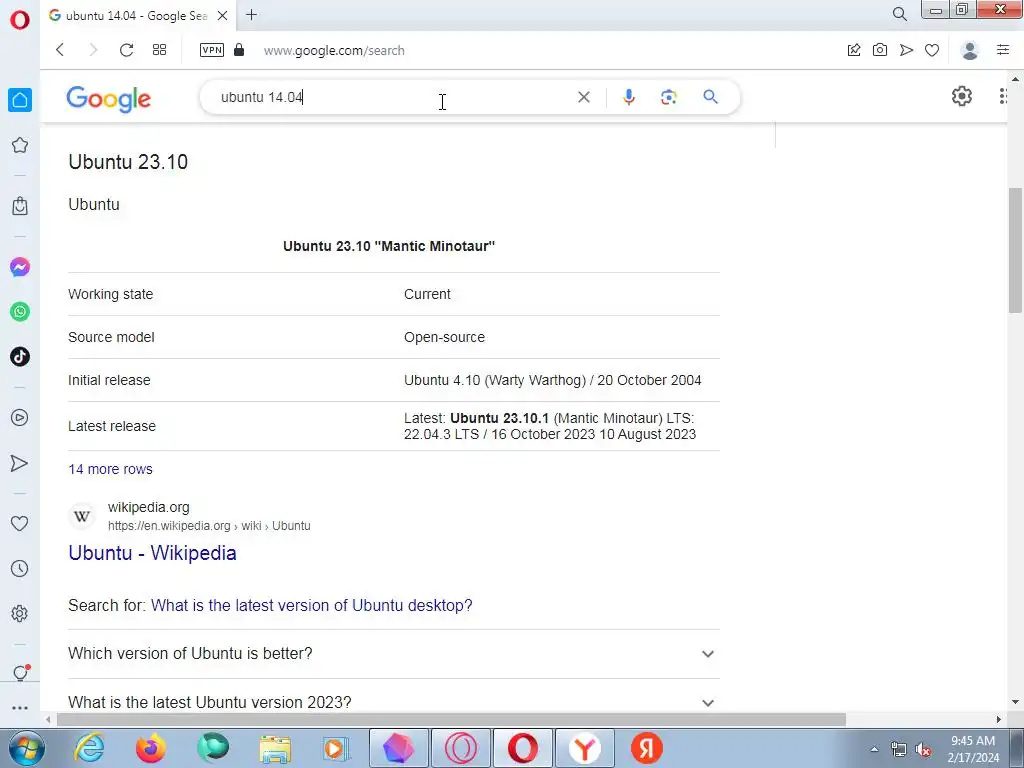Toggle the VPN badge
This screenshot has height=768, width=1024.
[x=212, y=50]
